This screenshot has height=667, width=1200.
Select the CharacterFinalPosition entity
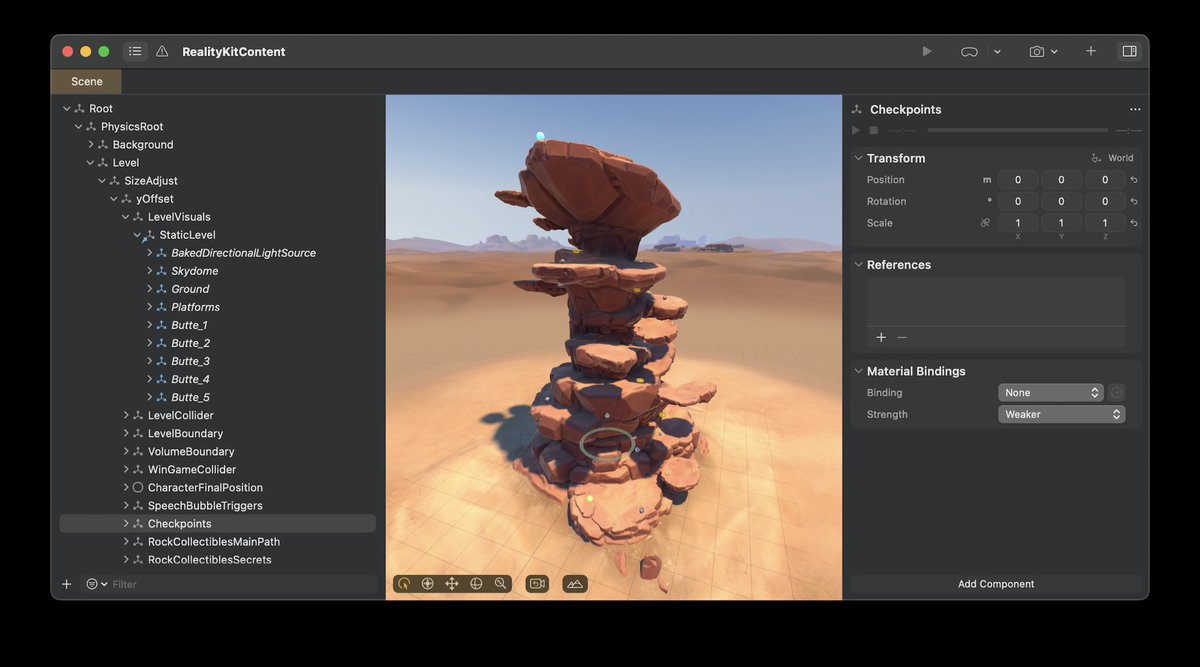click(205, 488)
